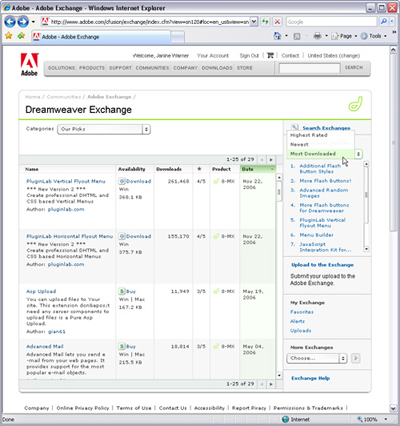Image resolution: width=400 pixels, height=426 pixels.
Task: Open the recent pages dropdown arrow
Action: [33, 22]
